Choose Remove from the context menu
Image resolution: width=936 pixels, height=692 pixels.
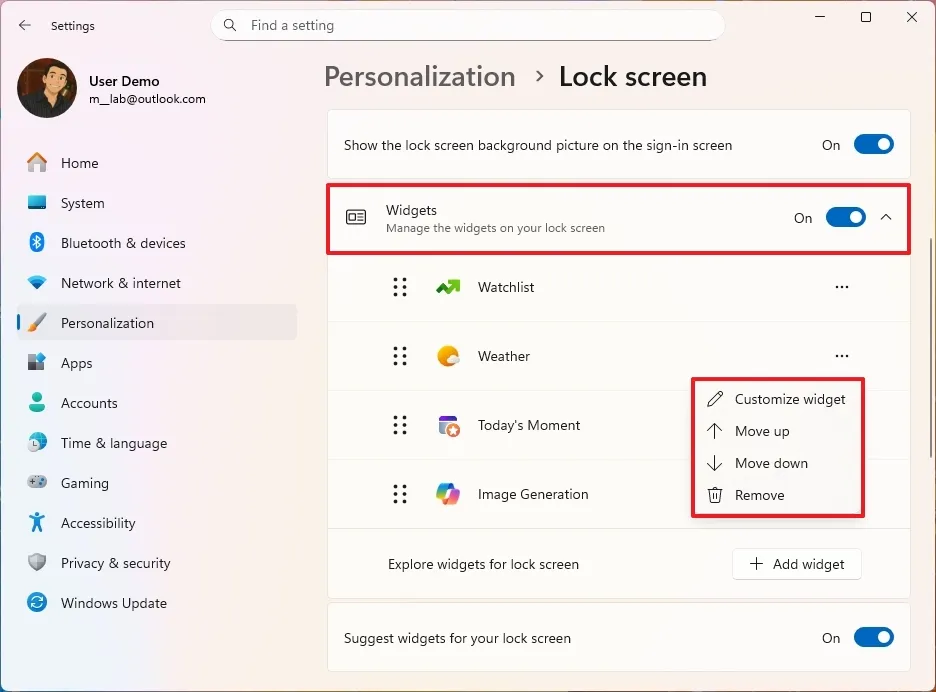coord(760,495)
